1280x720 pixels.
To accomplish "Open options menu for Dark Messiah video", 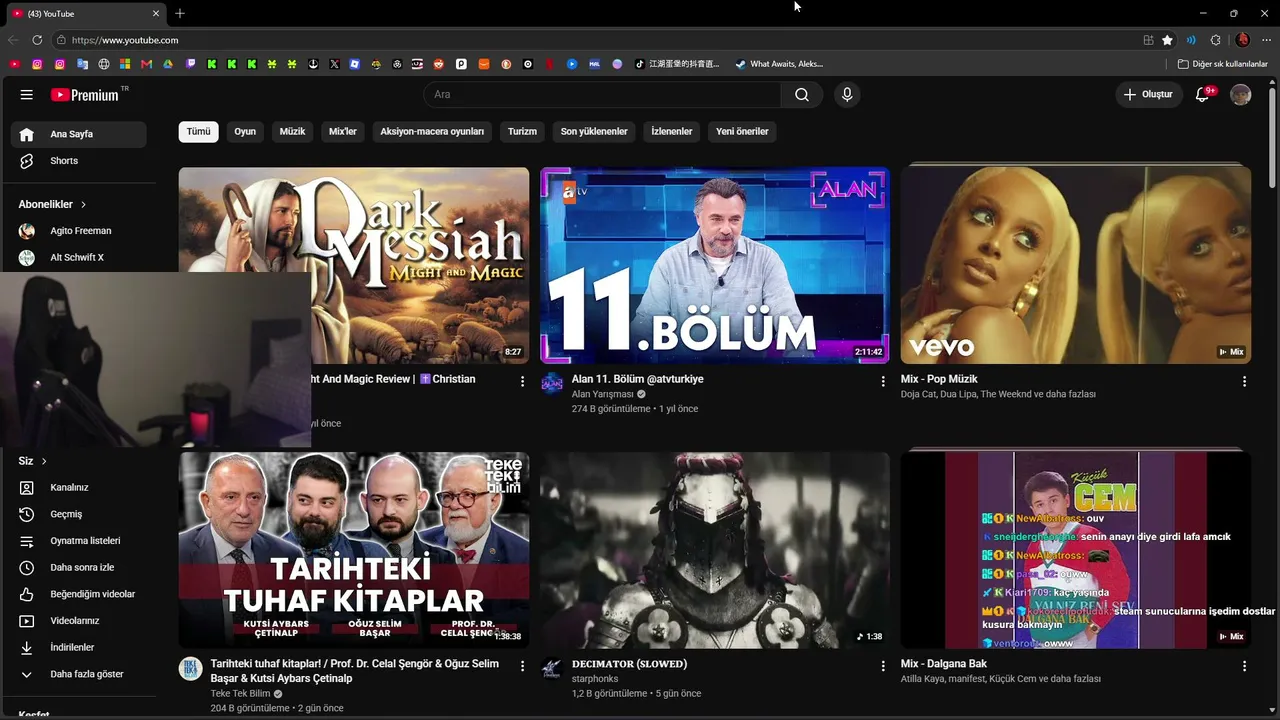I will point(522,381).
